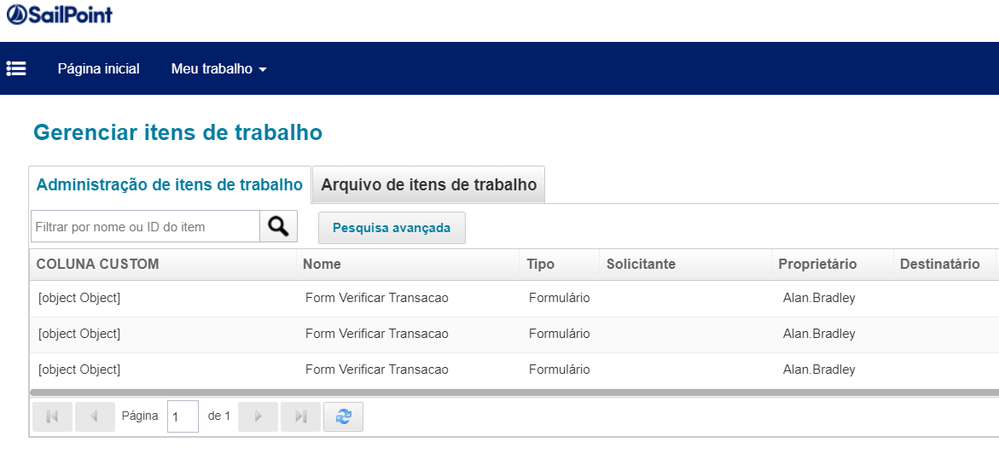The image size is (999, 472).
Task: Click the SailPoint logo
Action: coord(59,15)
